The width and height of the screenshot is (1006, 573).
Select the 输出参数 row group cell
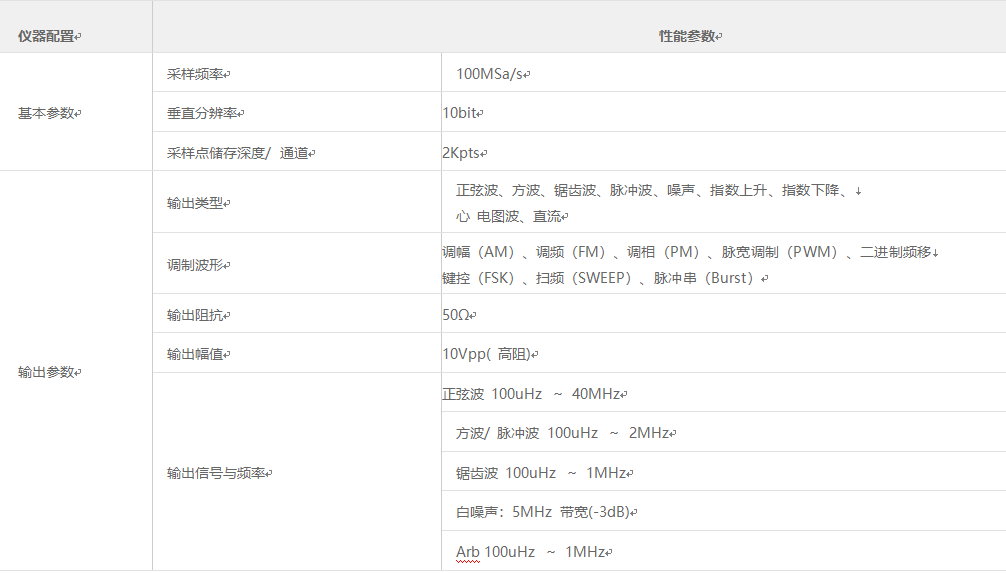click(48, 372)
